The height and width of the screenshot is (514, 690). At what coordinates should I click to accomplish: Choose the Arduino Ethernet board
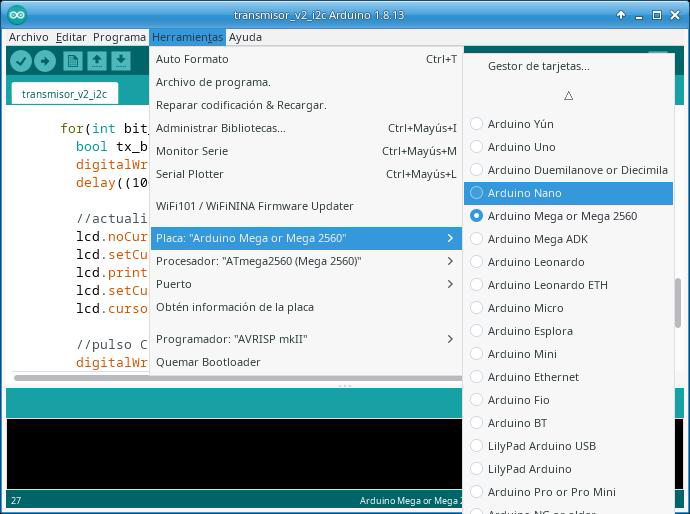pos(568,377)
